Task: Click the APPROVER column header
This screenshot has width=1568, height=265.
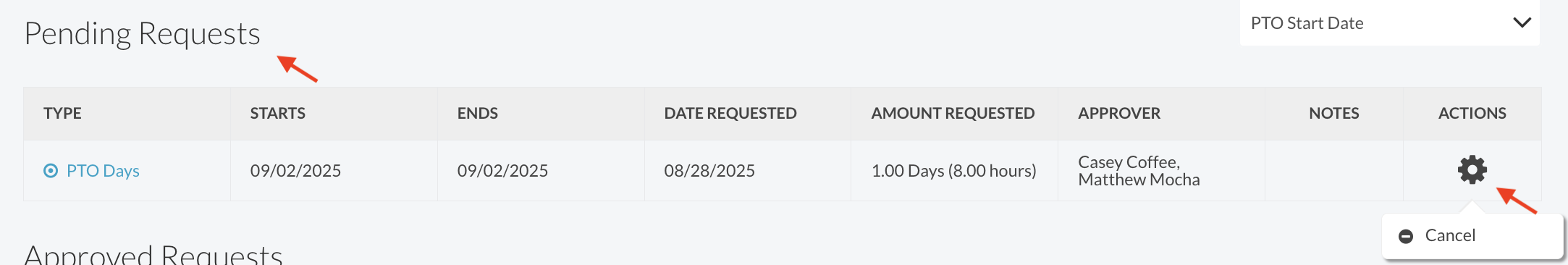Action: pos(1119,113)
